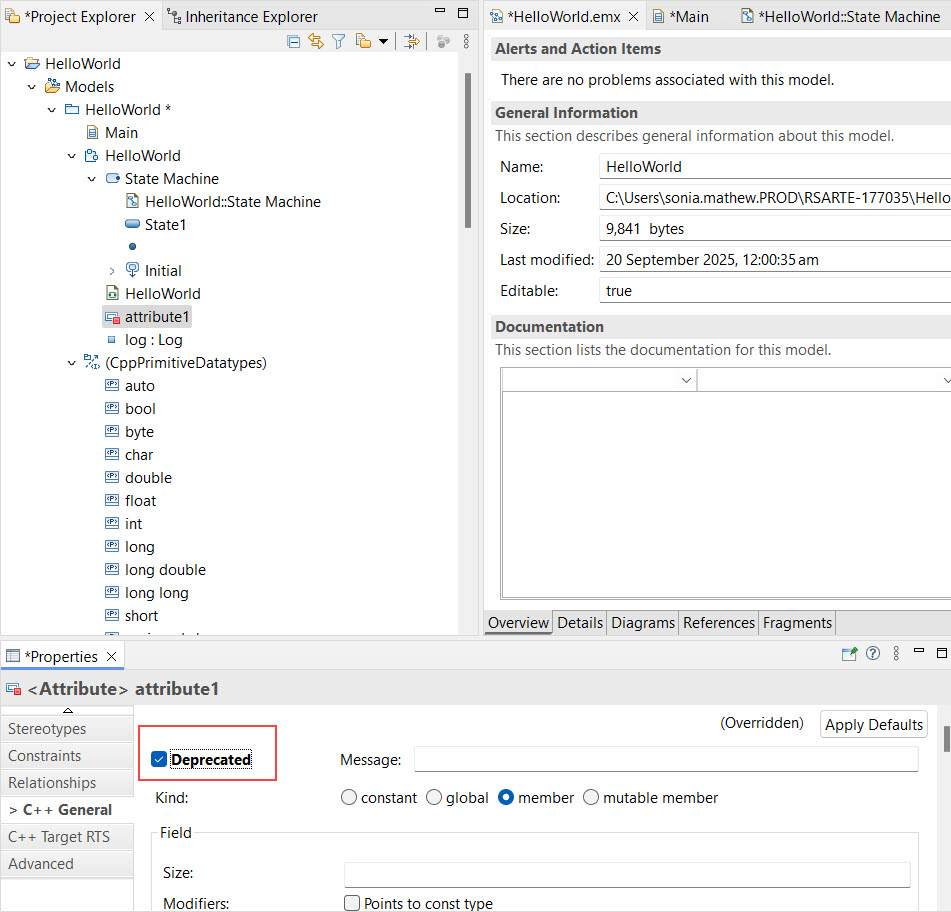Close the HelloWorld.emx editor tab

pos(633,17)
